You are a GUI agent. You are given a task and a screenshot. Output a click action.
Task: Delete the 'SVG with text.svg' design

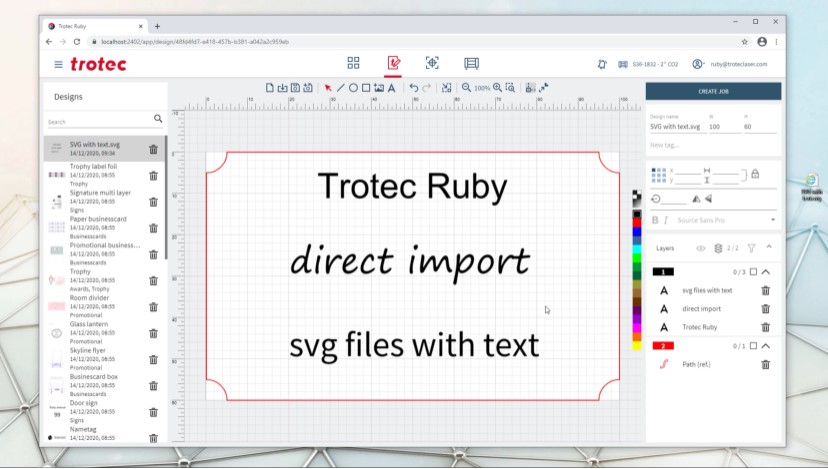click(x=153, y=149)
